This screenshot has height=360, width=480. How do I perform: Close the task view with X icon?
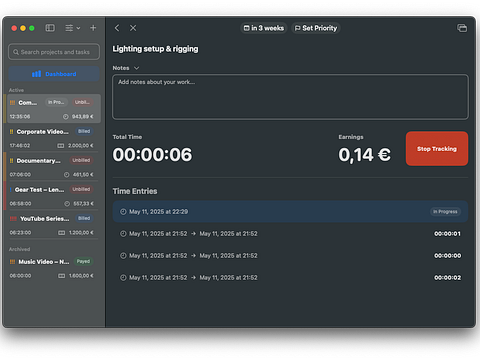pyautogui.click(x=133, y=28)
